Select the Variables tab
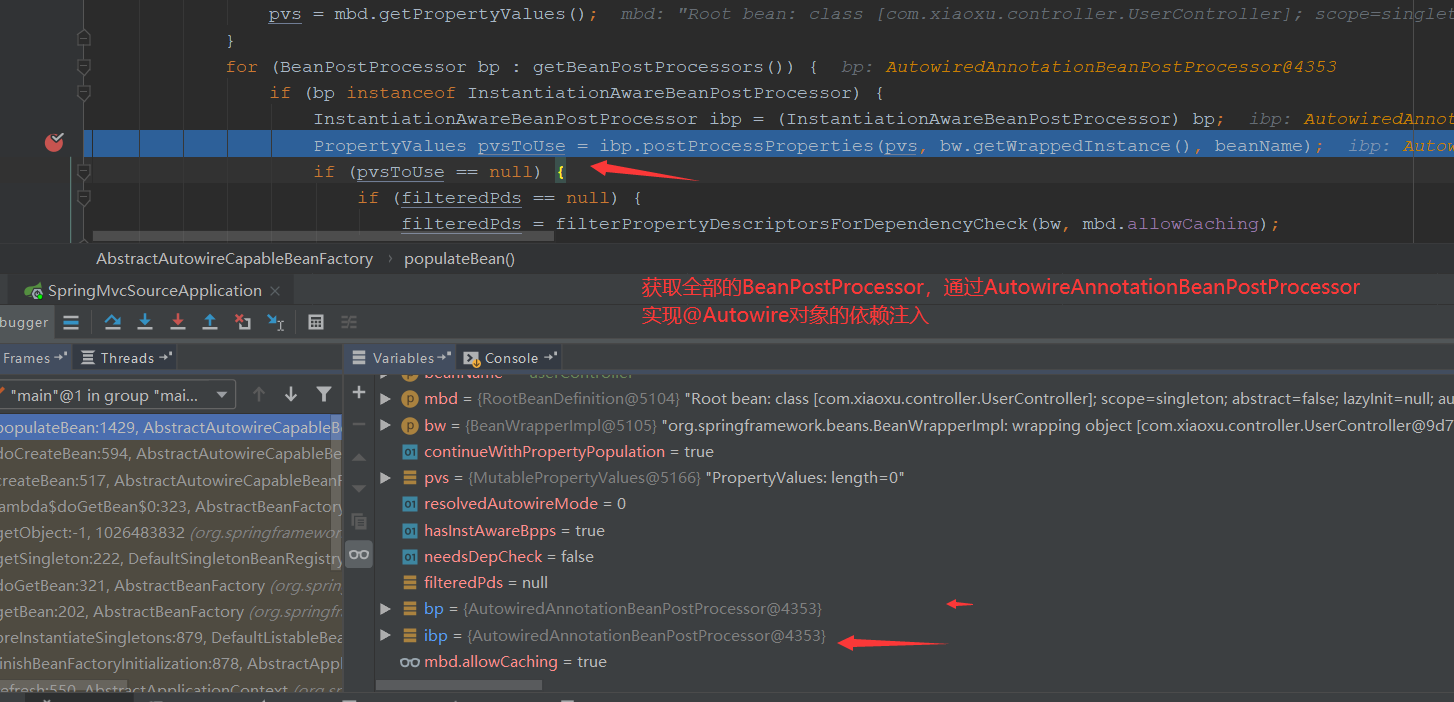The height and width of the screenshot is (702, 1454). point(402,358)
